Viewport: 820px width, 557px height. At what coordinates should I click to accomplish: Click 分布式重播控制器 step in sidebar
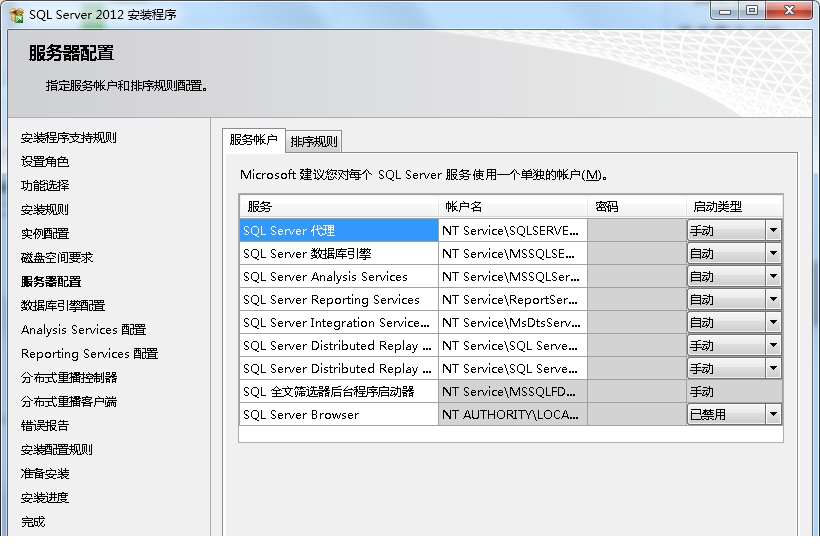tap(69, 378)
